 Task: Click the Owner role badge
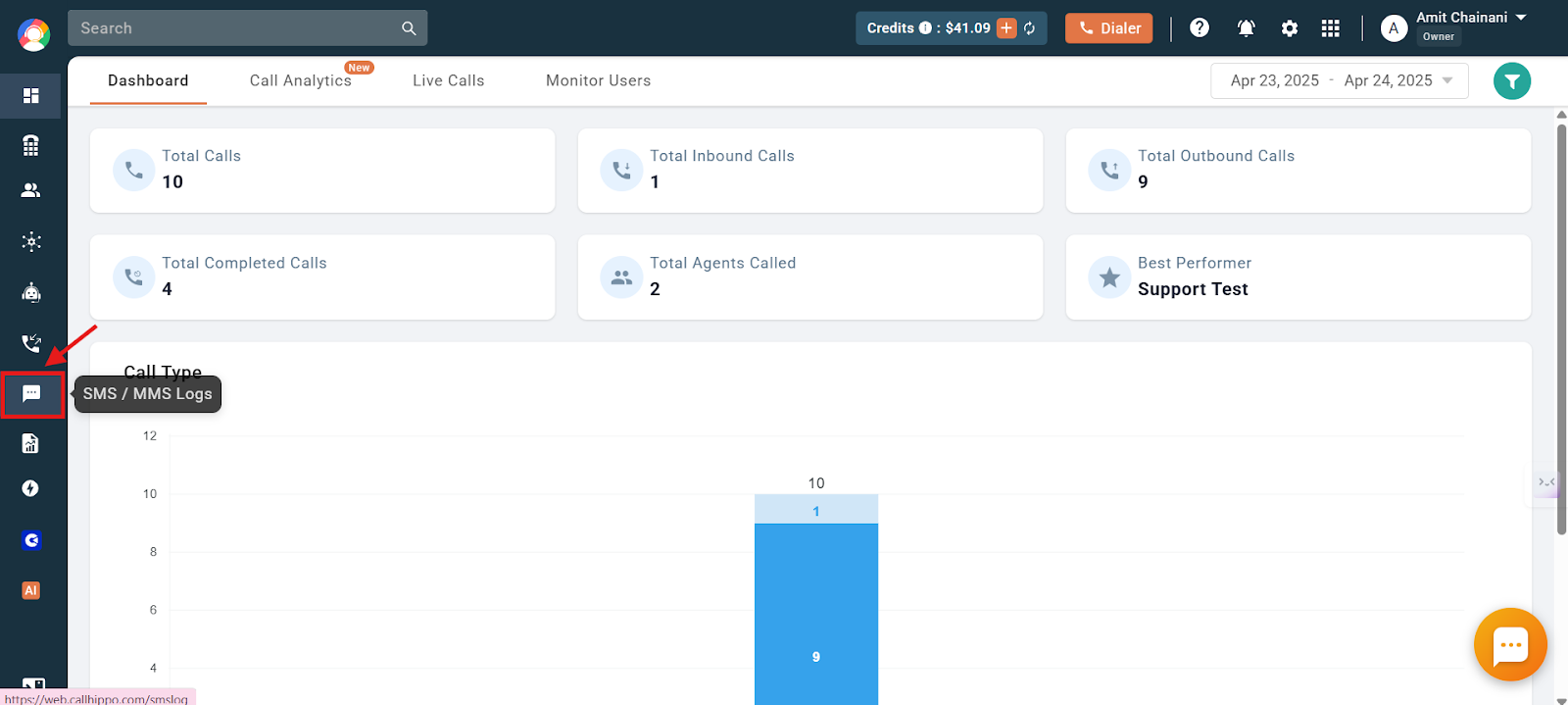[x=1439, y=36]
